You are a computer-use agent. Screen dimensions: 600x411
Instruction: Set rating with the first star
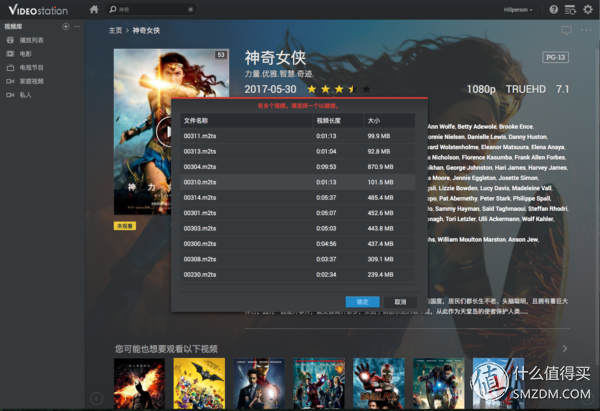311,89
